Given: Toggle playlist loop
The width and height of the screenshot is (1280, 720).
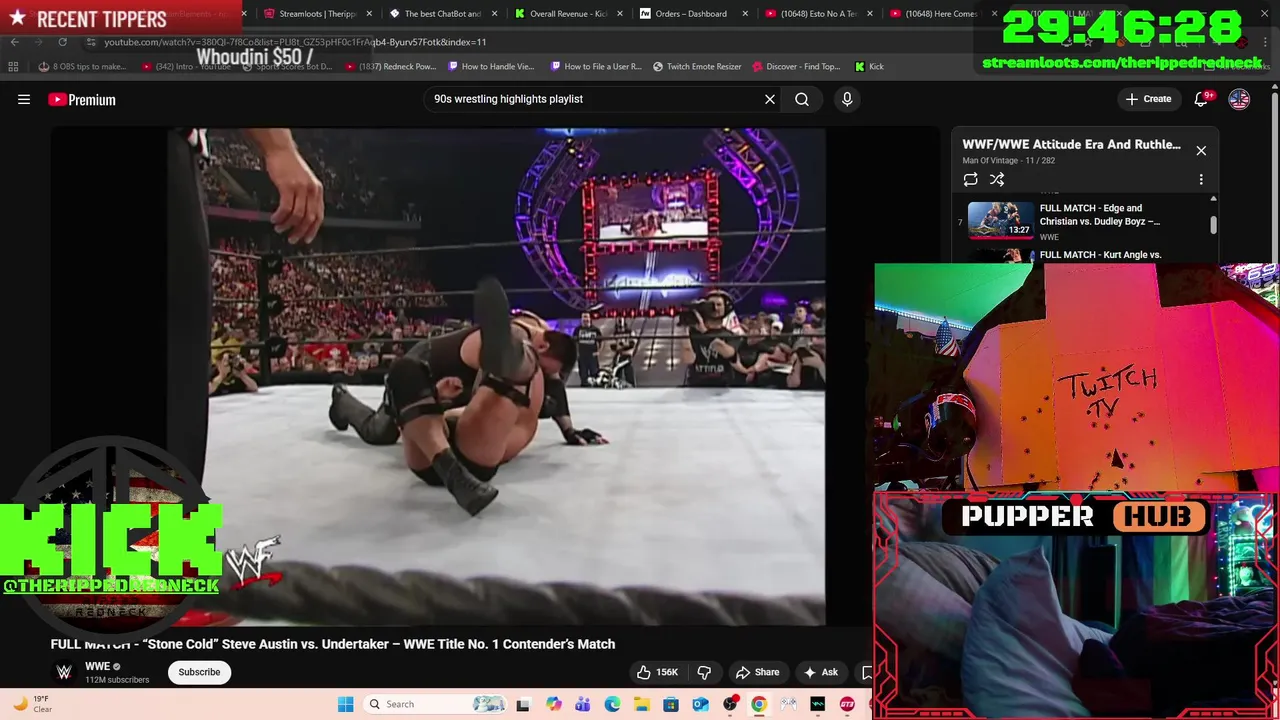Looking at the screenshot, I should pyautogui.click(x=970, y=180).
